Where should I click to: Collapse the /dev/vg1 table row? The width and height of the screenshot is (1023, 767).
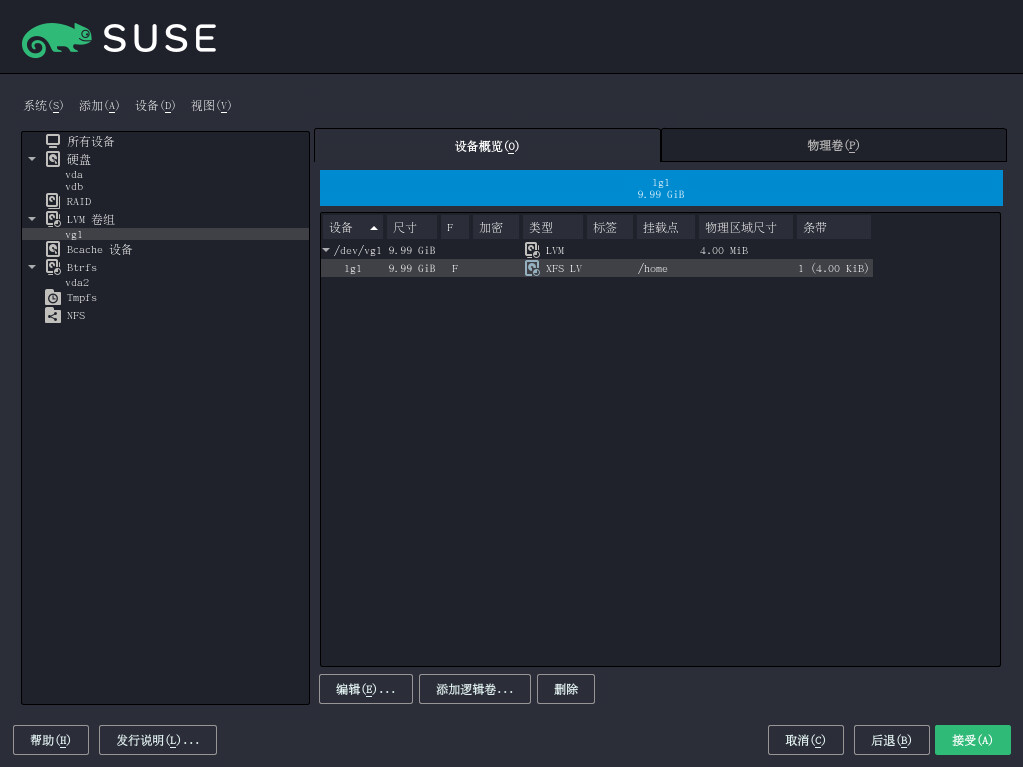click(x=326, y=250)
